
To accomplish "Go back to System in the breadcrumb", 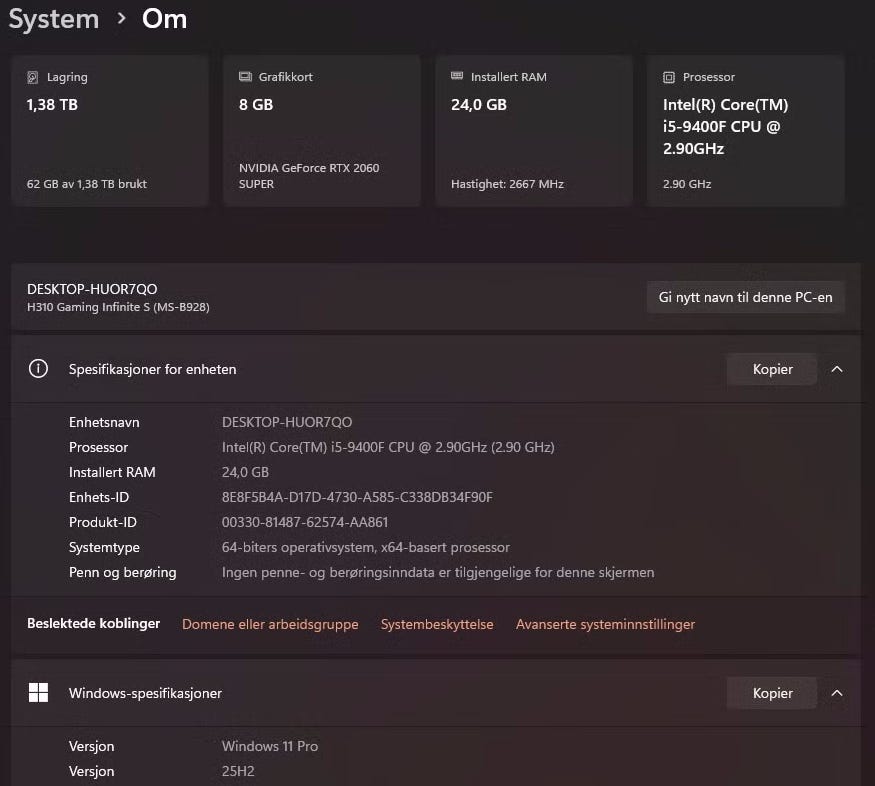I will [54, 19].
